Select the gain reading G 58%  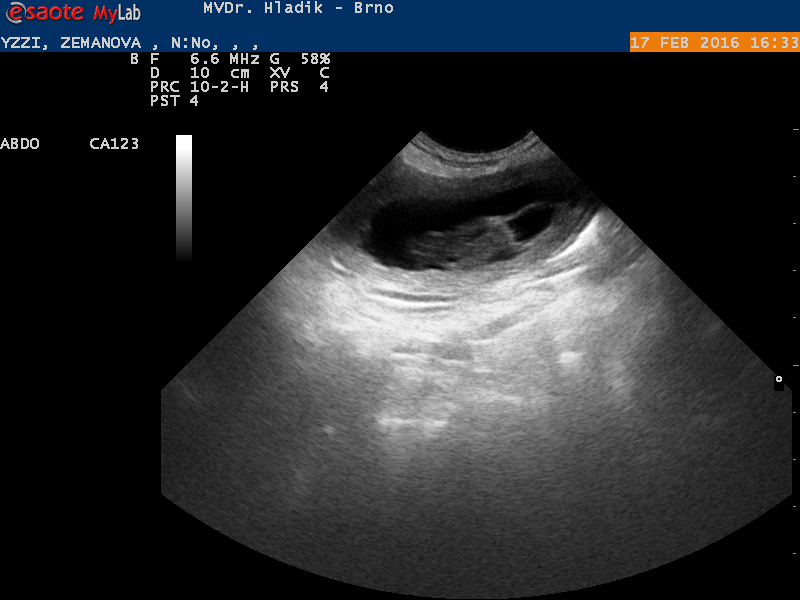300,59
